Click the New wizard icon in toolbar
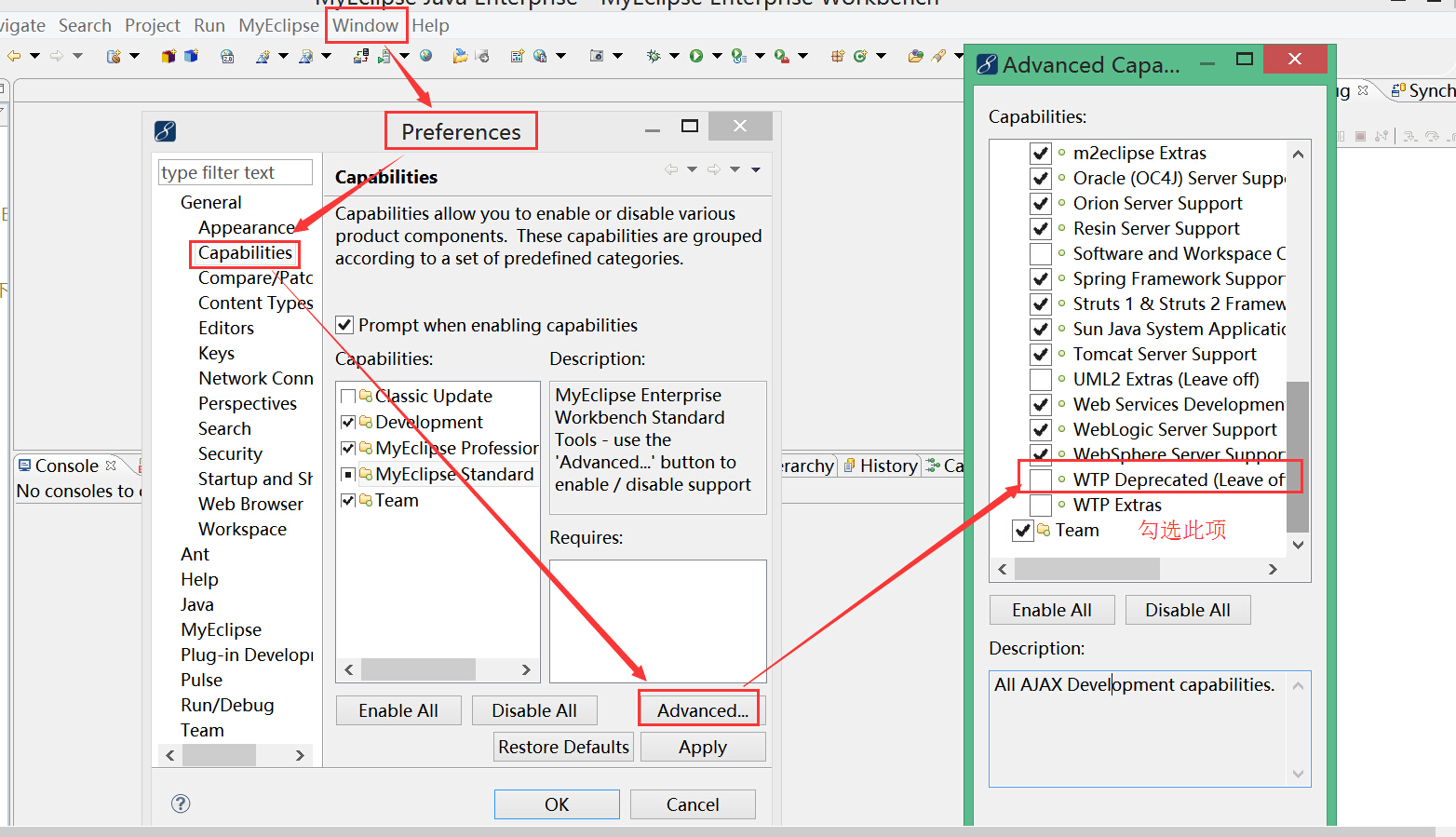This screenshot has height=837, width=1456. (114, 56)
